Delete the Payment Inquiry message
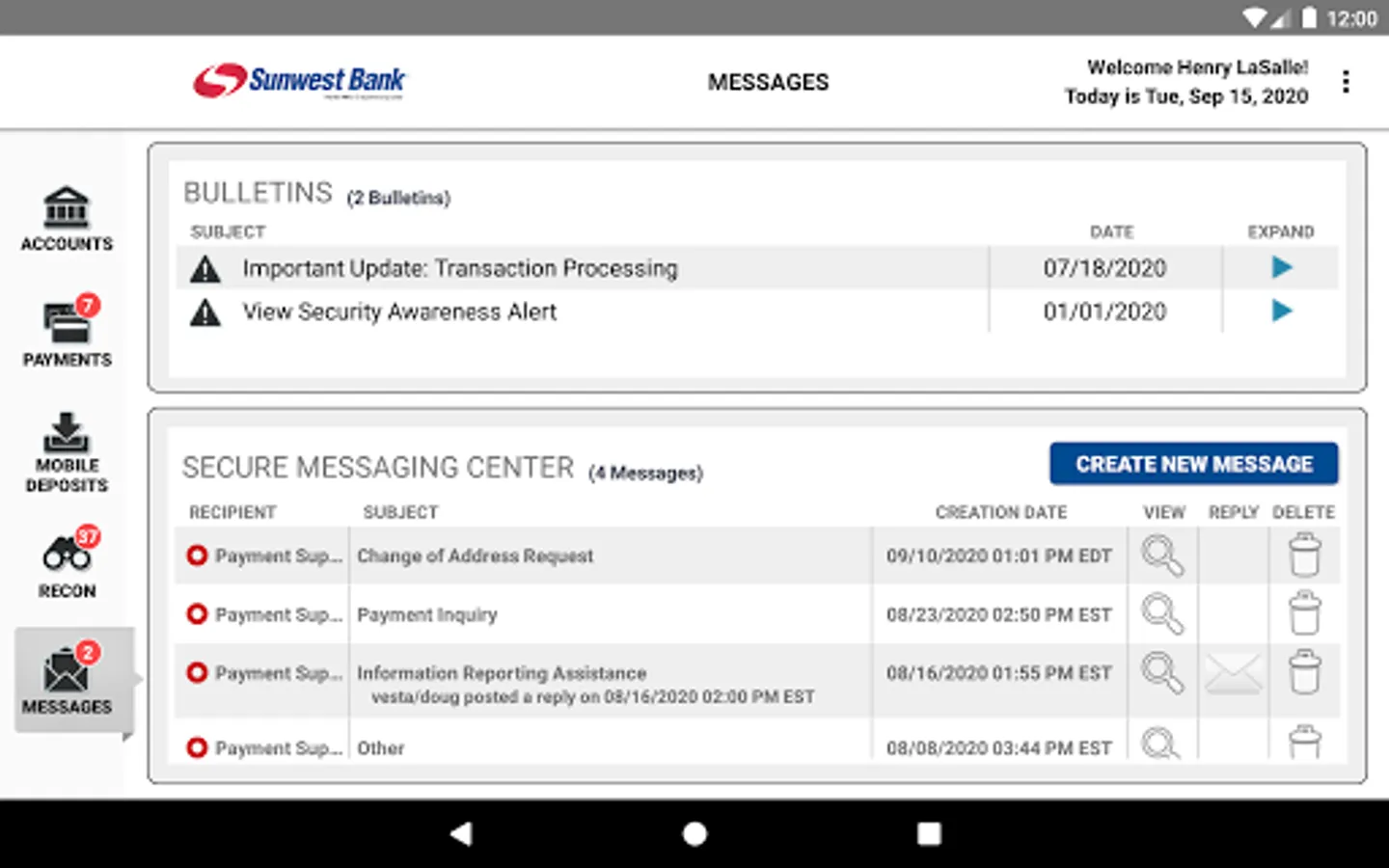Viewport: 1389px width, 868px height. pos(1304,614)
